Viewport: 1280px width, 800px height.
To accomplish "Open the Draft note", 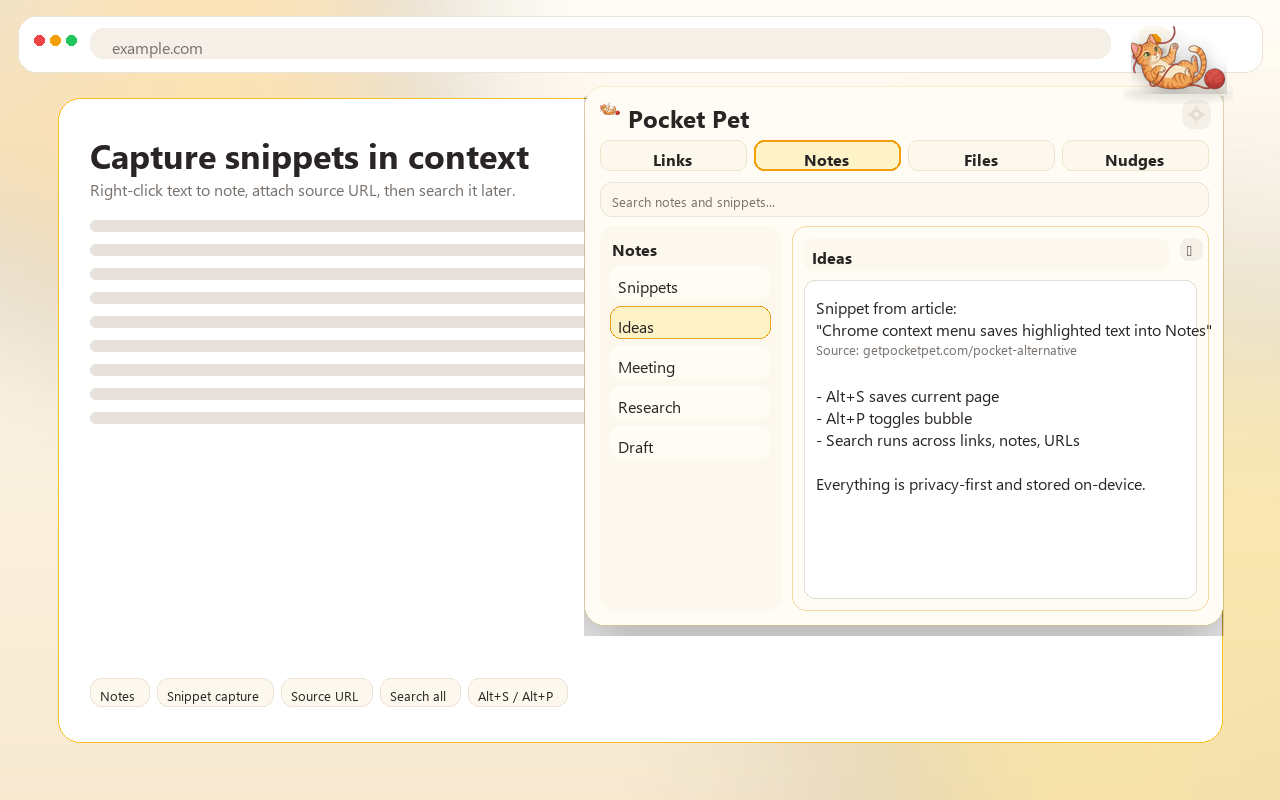I will coord(690,443).
